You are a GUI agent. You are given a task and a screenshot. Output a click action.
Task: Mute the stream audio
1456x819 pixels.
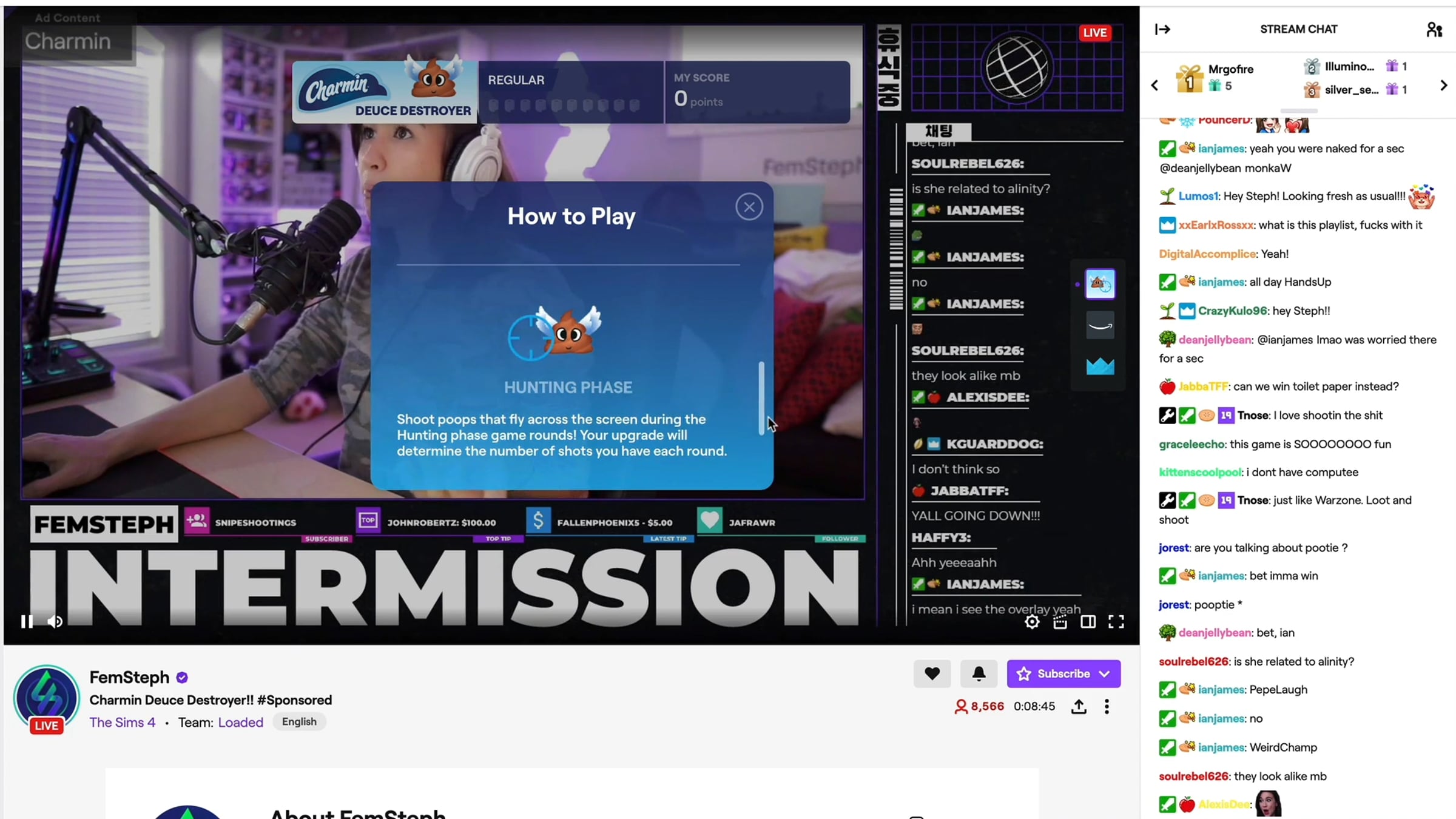pyautogui.click(x=55, y=621)
